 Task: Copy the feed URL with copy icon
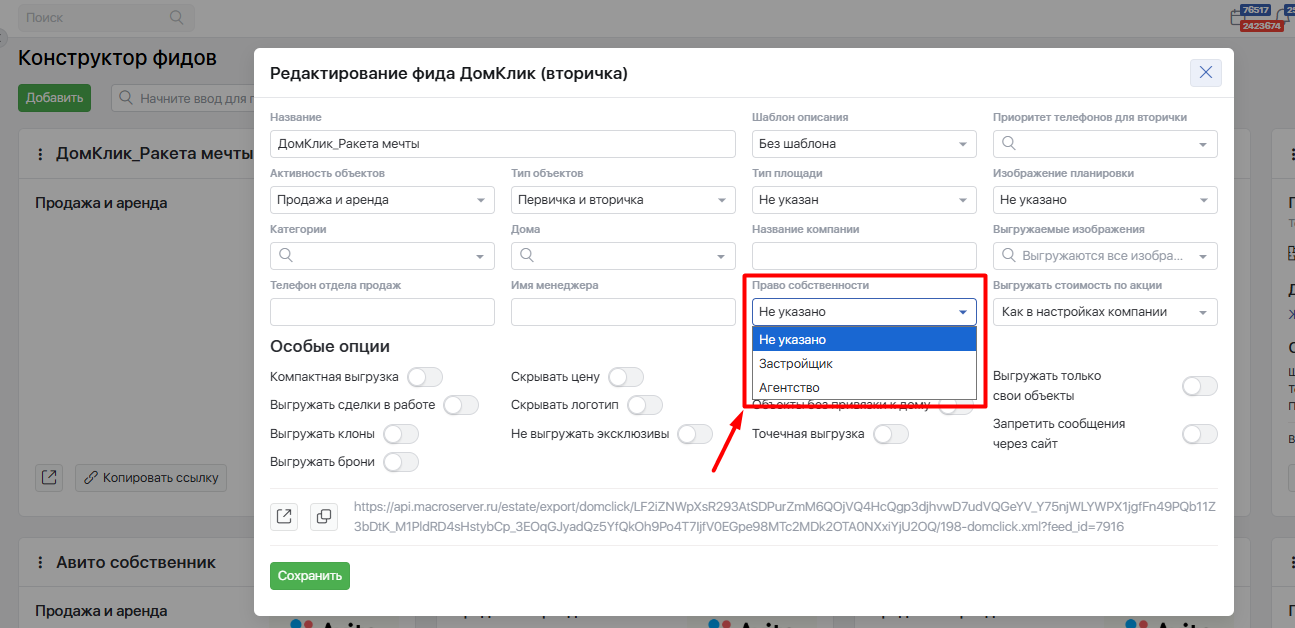pyautogui.click(x=324, y=516)
